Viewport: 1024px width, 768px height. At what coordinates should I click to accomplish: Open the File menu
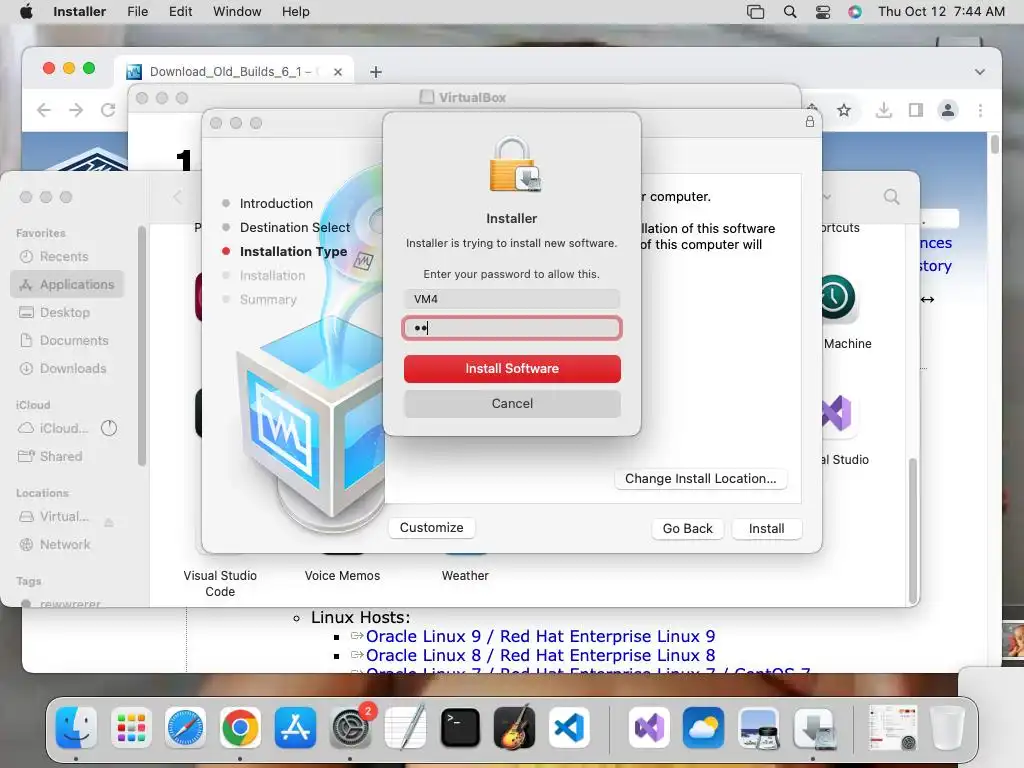137,12
